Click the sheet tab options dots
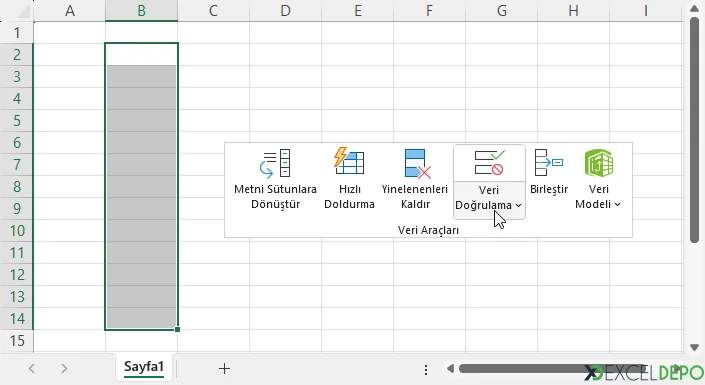This screenshot has height=385, width=705. 426,370
